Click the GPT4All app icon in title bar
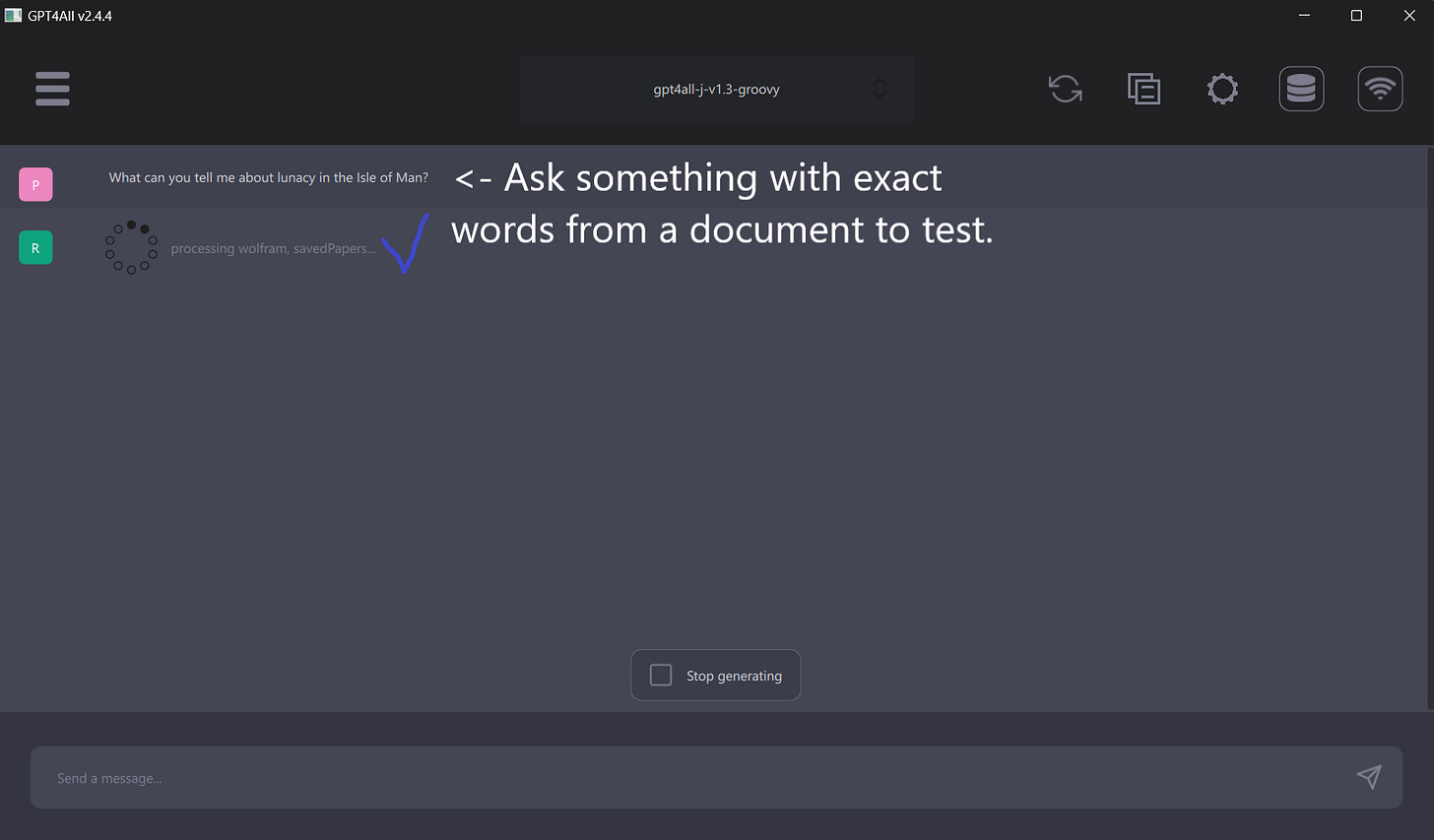This screenshot has width=1434, height=840. click(13, 16)
